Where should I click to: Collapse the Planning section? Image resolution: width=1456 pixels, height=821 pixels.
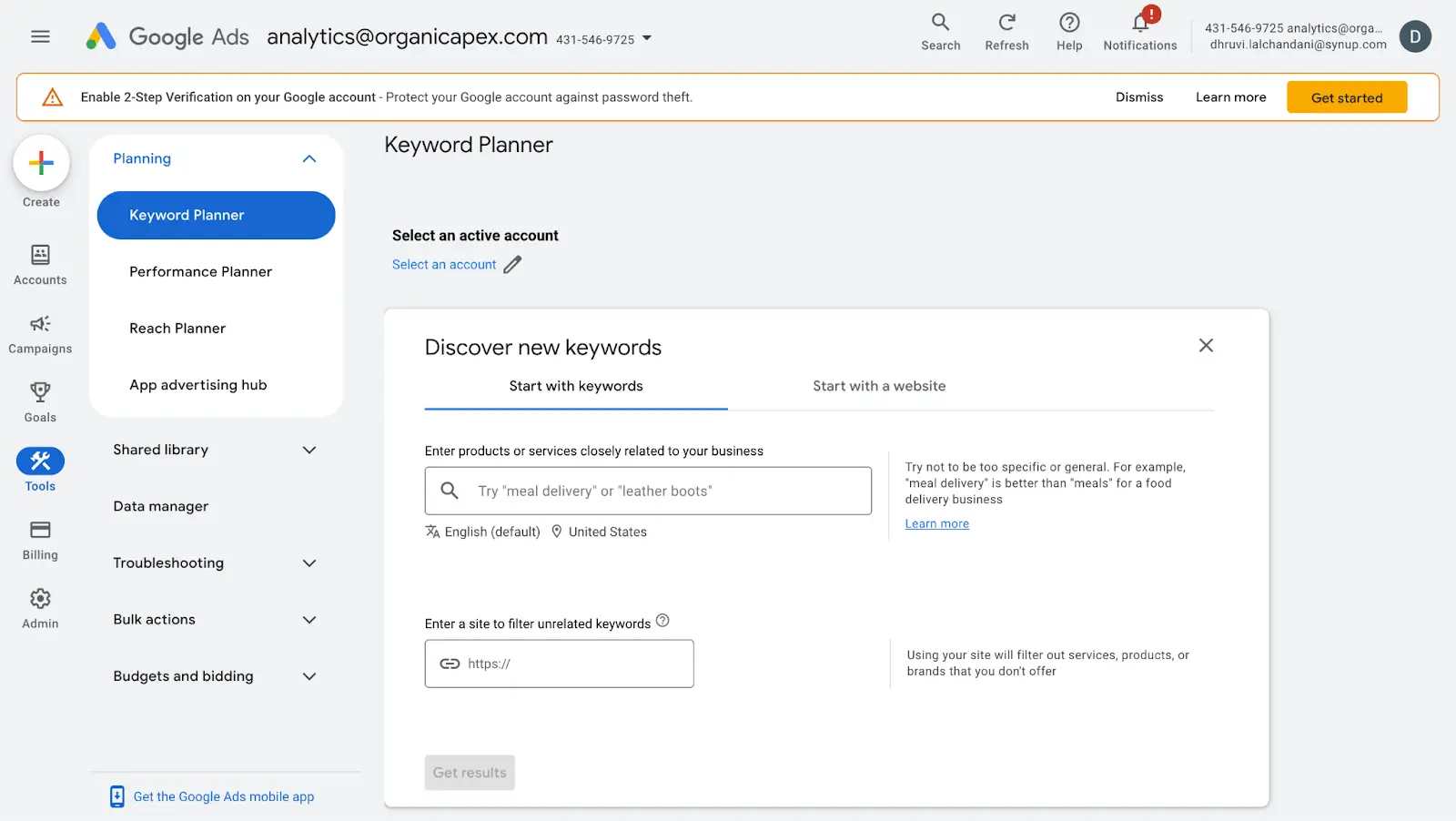coord(309,158)
